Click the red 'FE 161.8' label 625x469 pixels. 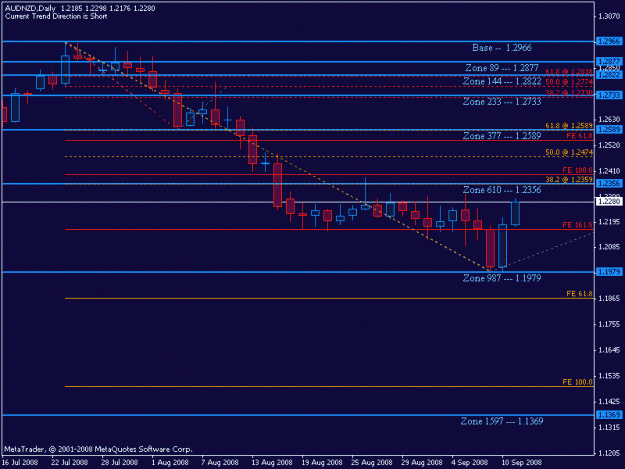coord(577,225)
